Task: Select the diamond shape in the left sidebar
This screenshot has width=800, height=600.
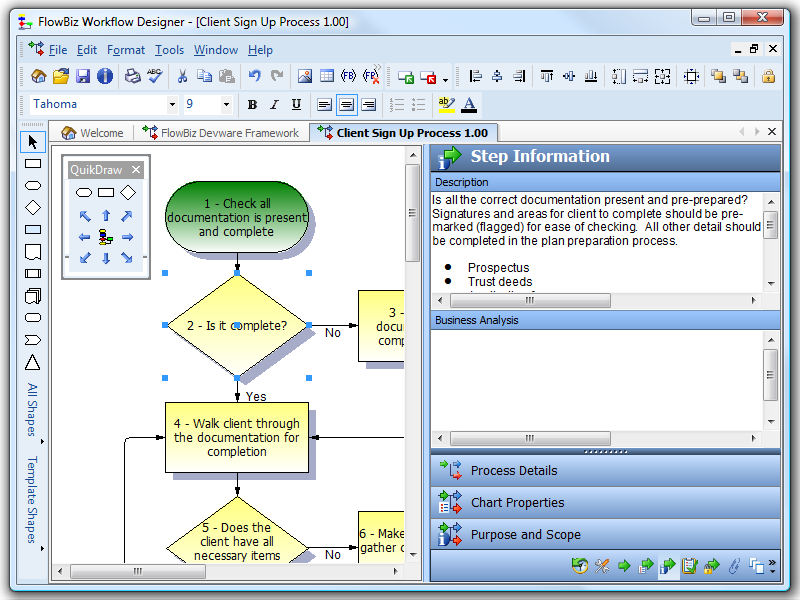Action: (33, 208)
